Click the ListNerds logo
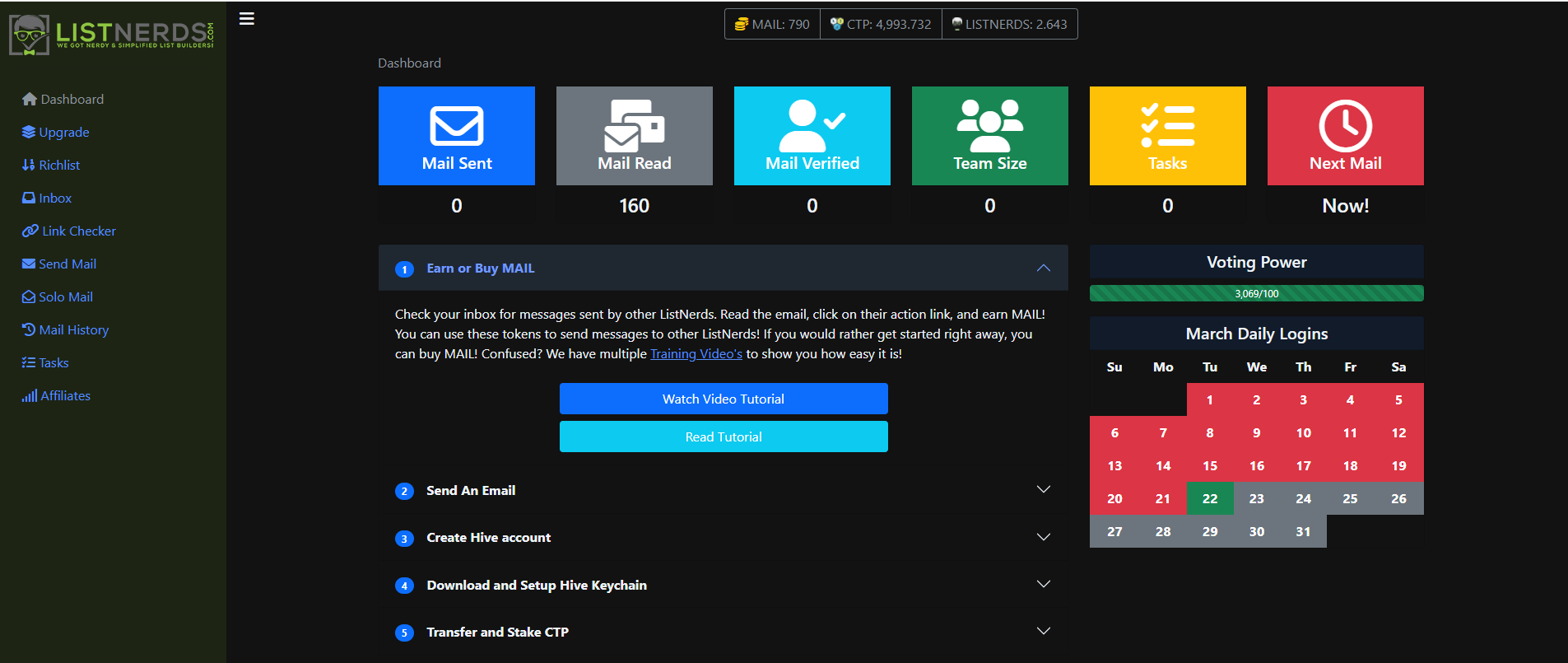 tap(112, 35)
